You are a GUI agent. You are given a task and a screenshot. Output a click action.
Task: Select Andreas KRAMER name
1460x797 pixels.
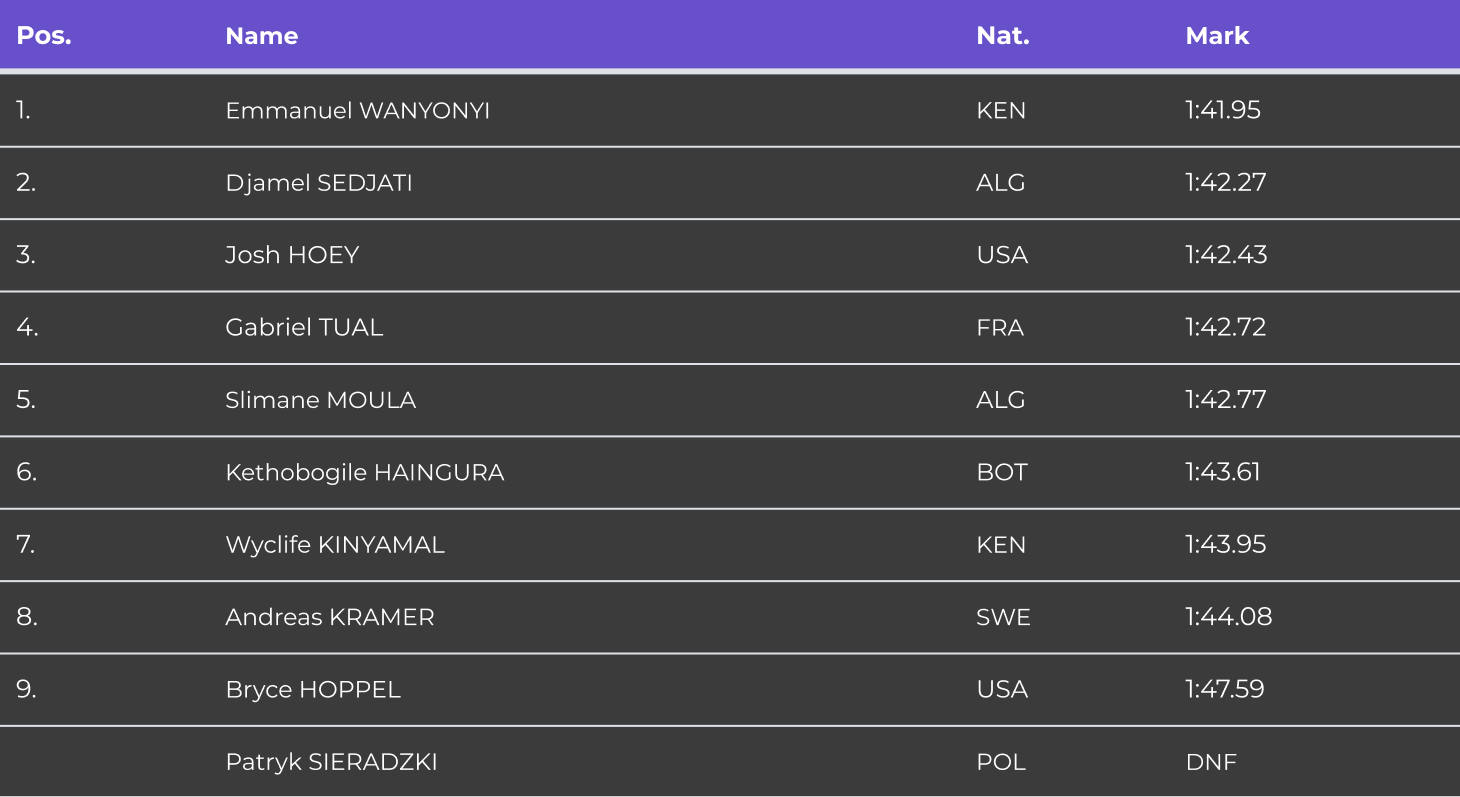[330, 617]
